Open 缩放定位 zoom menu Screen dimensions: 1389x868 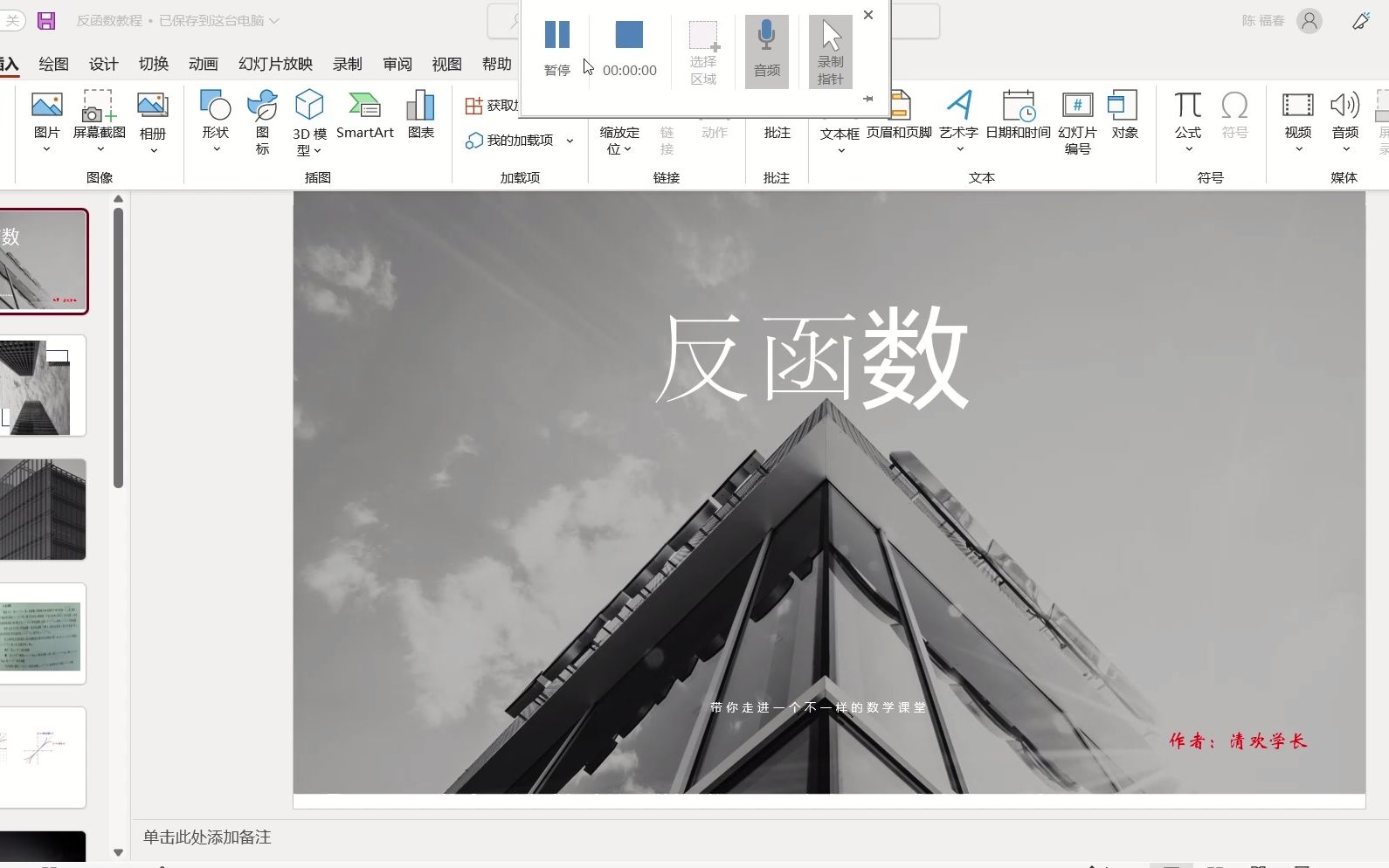pos(619,140)
